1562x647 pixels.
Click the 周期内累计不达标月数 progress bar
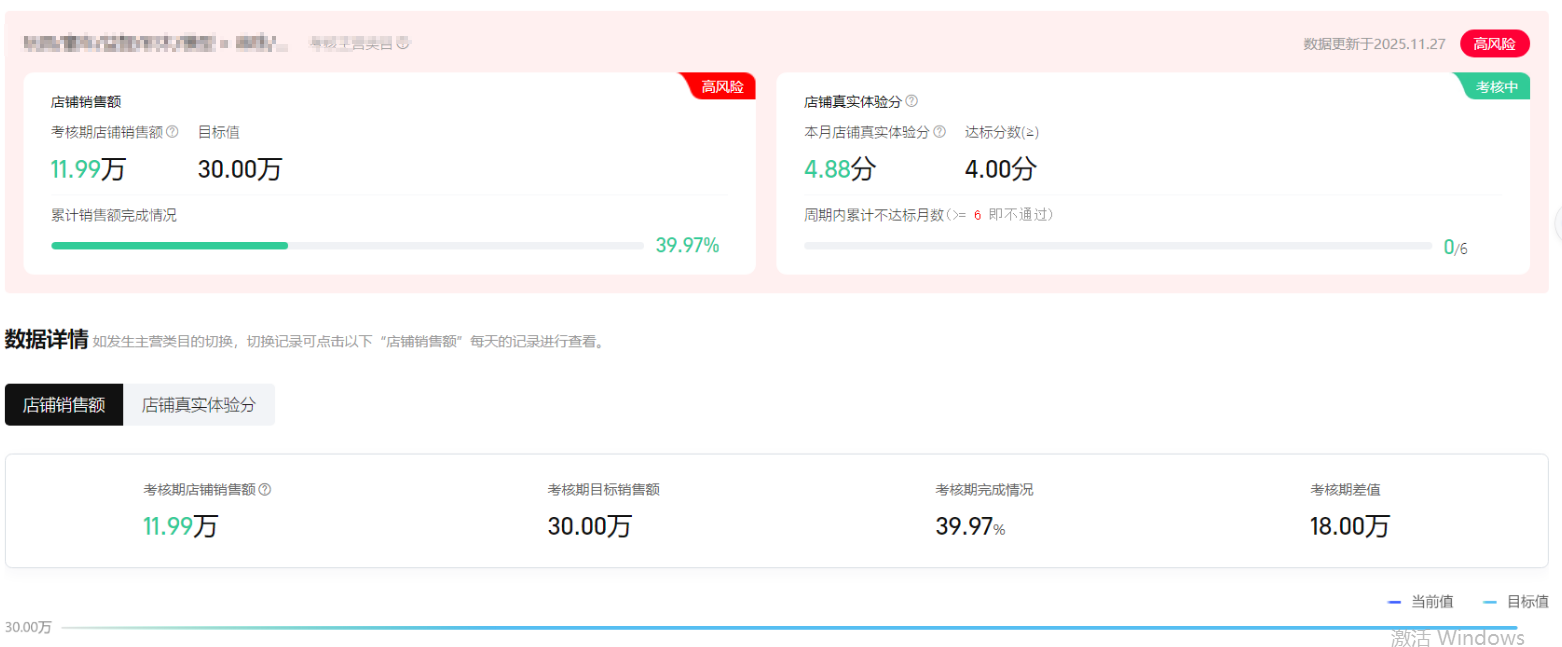pos(1117,246)
